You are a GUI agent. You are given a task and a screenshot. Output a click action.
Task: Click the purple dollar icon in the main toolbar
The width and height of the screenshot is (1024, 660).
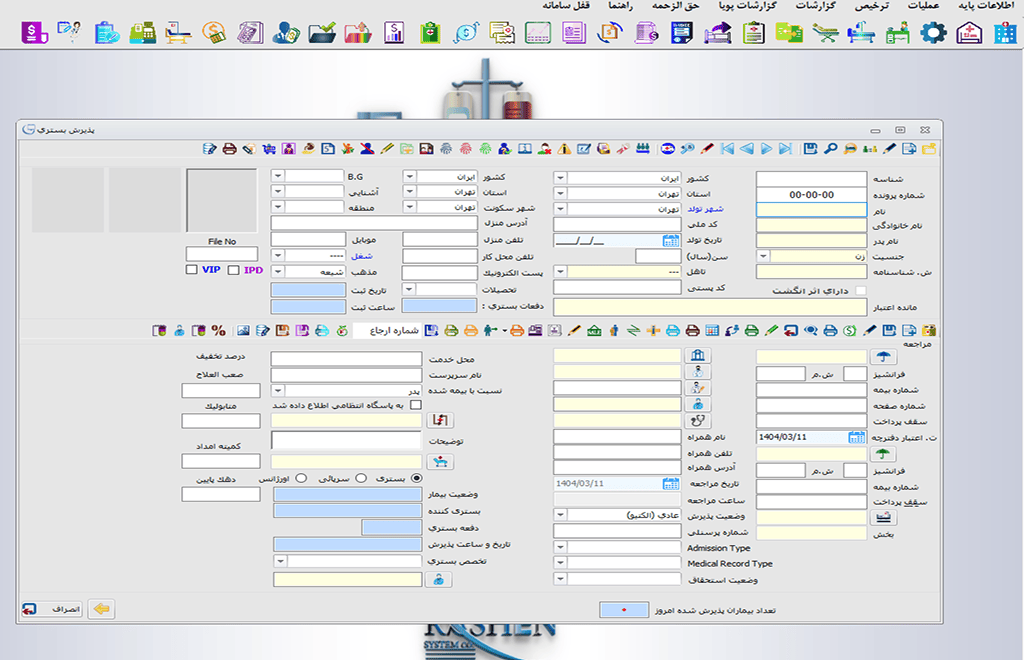pyautogui.click(x=35, y=32)
